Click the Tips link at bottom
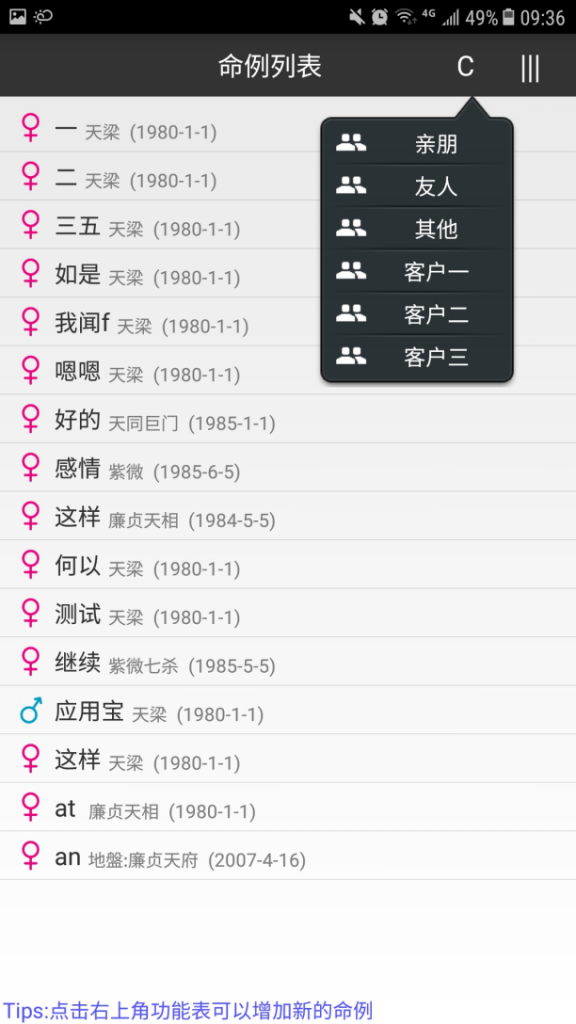The width and height of the screenshot is (576, 1024). click(x=188, y=1010)
